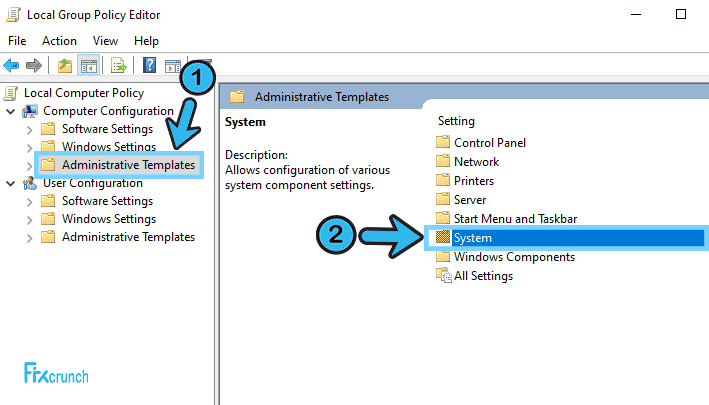Open the Action menu
The height and width of the screenshot is (405, 709).
[x=59, y=41]
